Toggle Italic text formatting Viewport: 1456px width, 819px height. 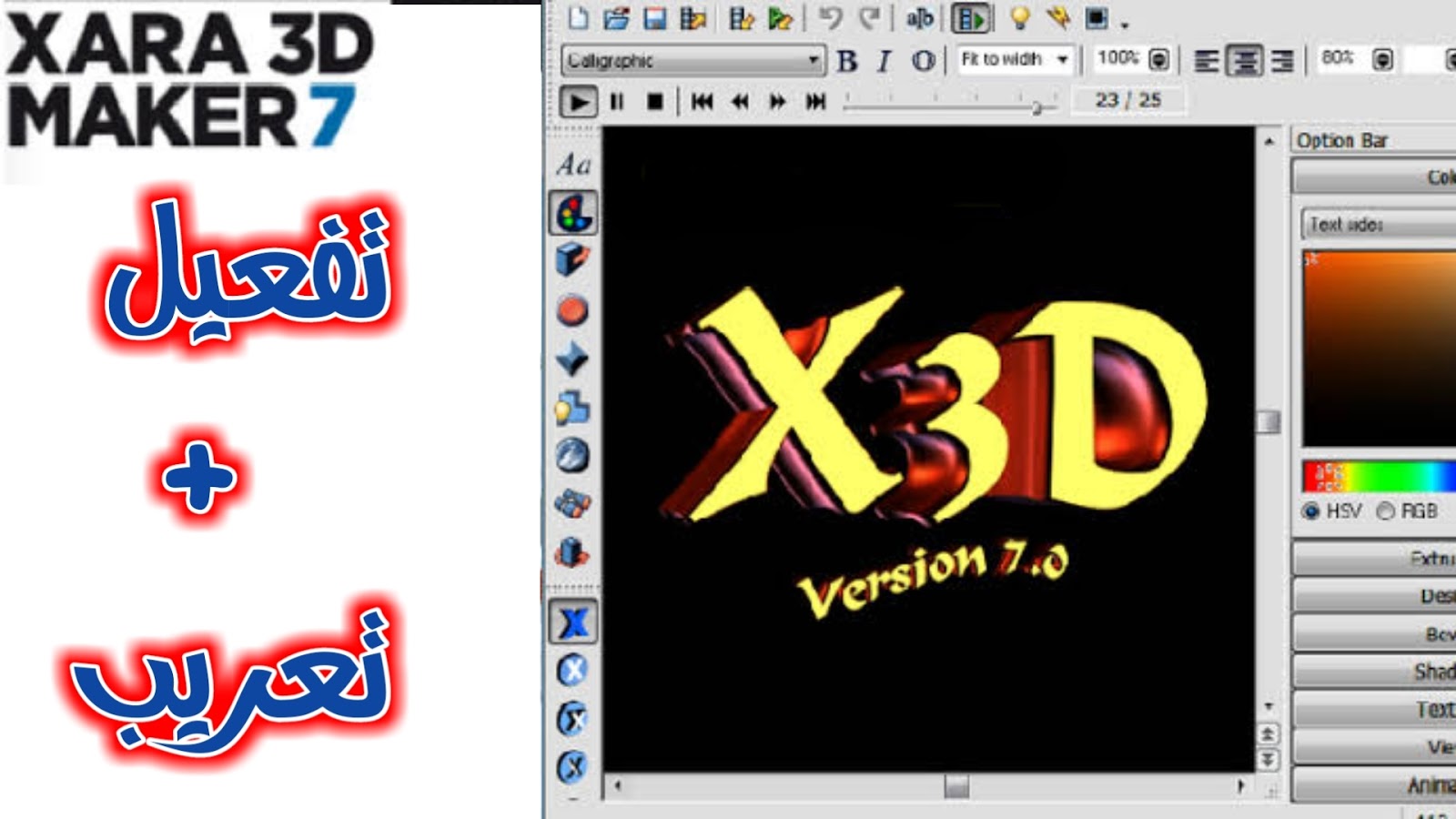tap(885, 60)
